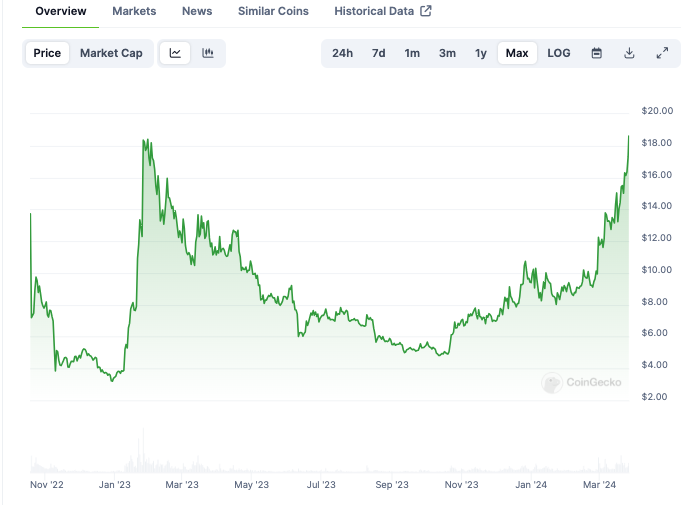Set chart range to 7d
Viewport: 688px width, 505px height.
(378, 53)
